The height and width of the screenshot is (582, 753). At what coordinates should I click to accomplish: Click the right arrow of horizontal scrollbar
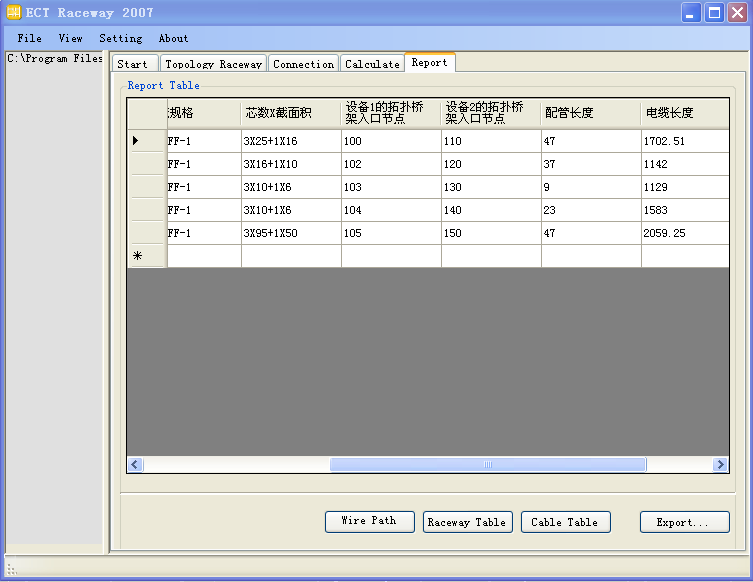pos(720,464)
